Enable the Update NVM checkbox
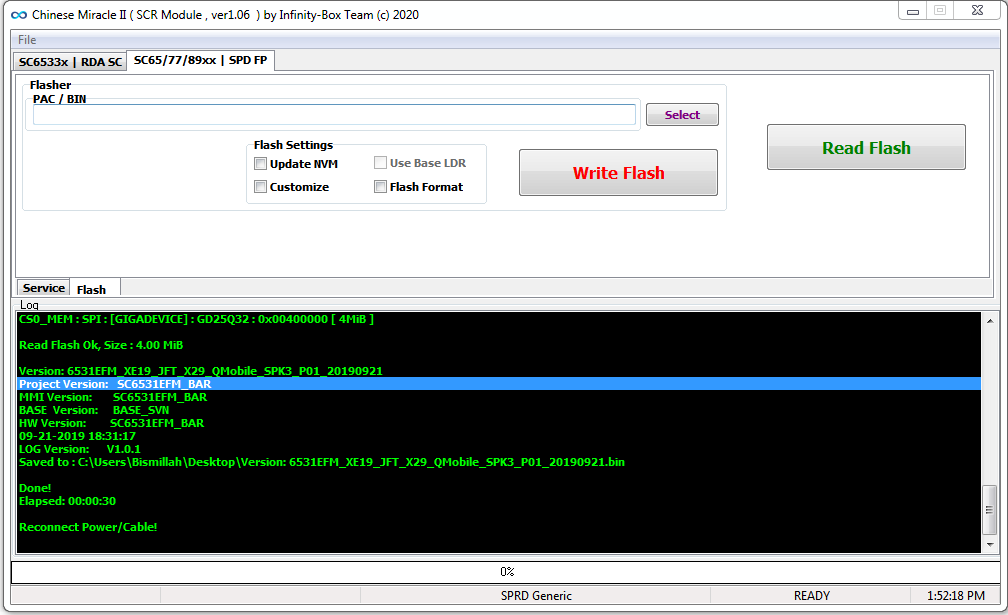1008x615 pixels. 260,164
